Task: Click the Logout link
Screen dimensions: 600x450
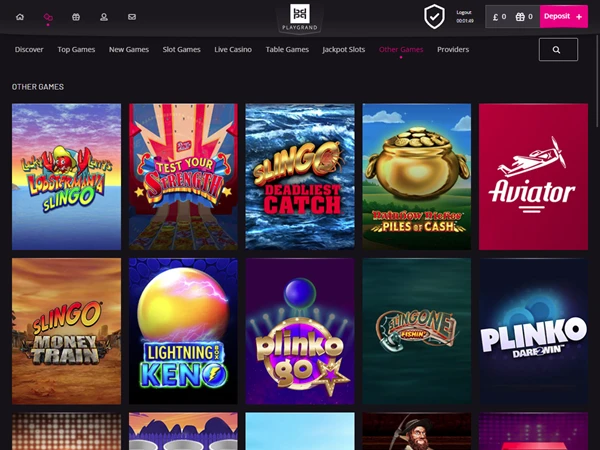Action: 464,12
